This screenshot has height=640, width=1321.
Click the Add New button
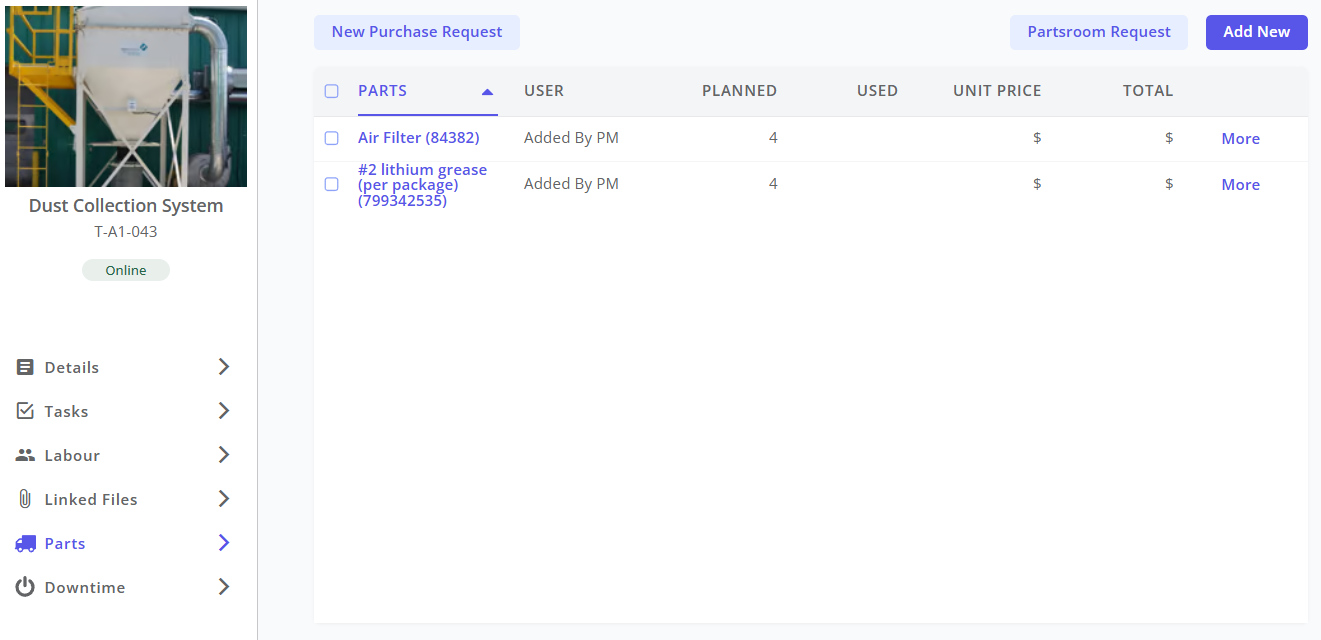click(1257, 32)
